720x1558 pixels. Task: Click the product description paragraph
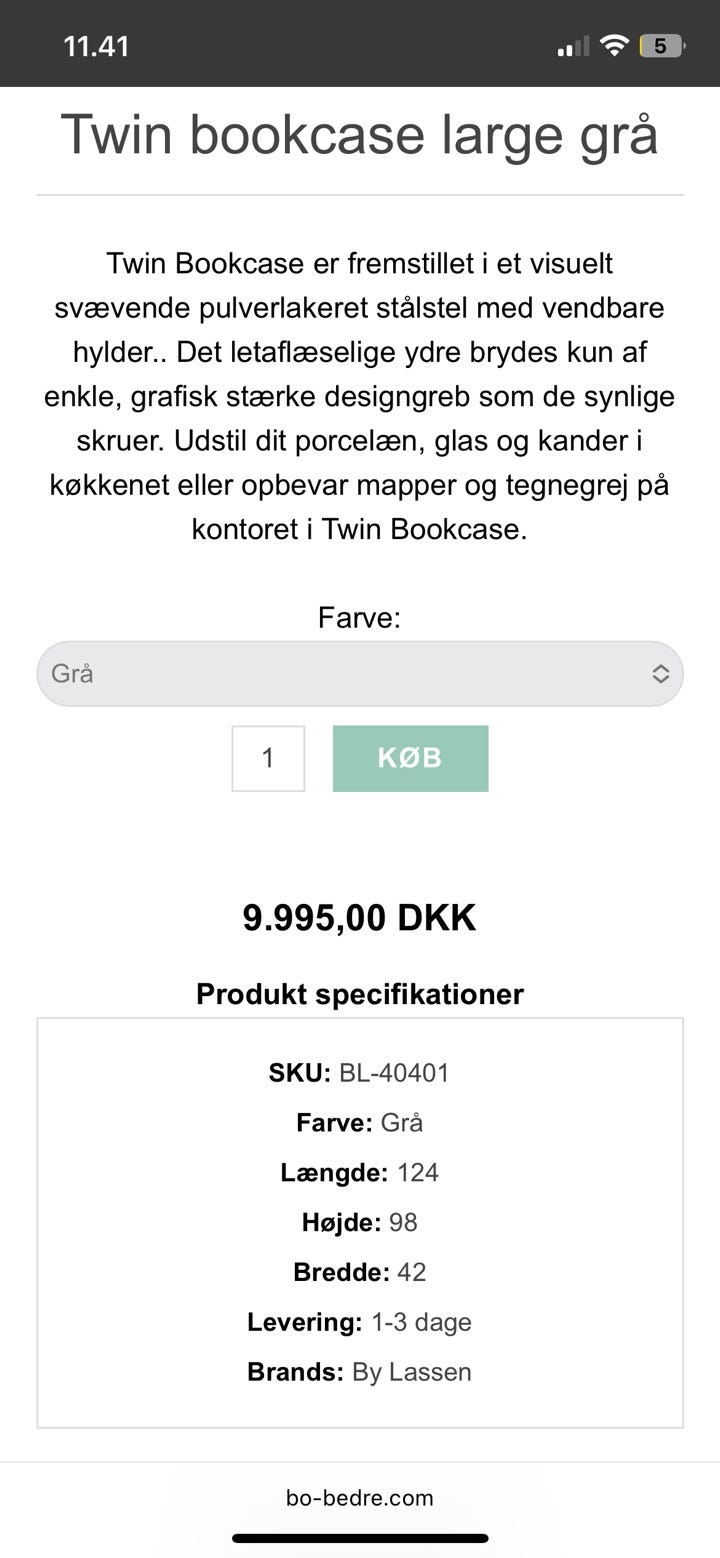[x=360, y=396]
